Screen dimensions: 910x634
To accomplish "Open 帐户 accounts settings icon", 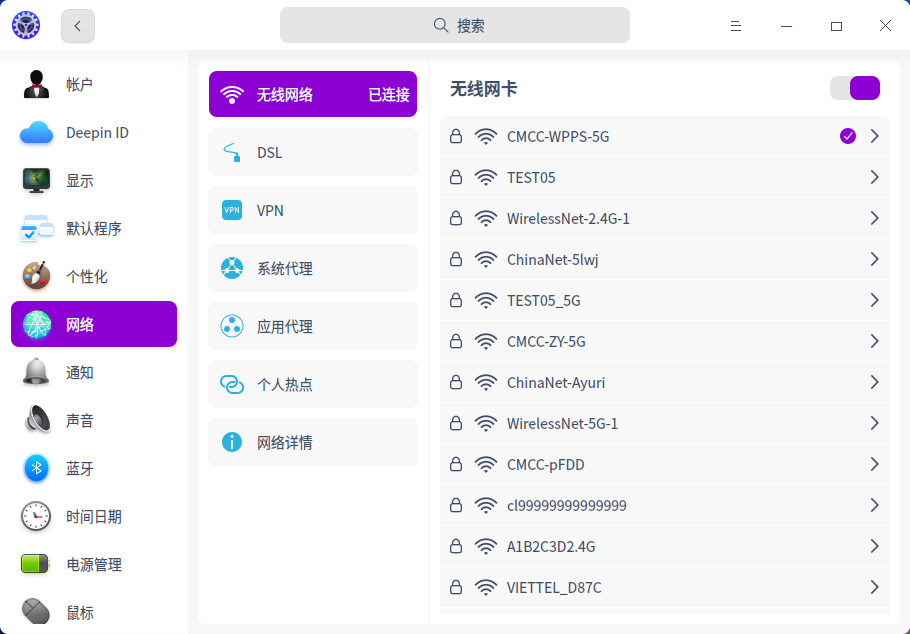I will pos(37,84).
